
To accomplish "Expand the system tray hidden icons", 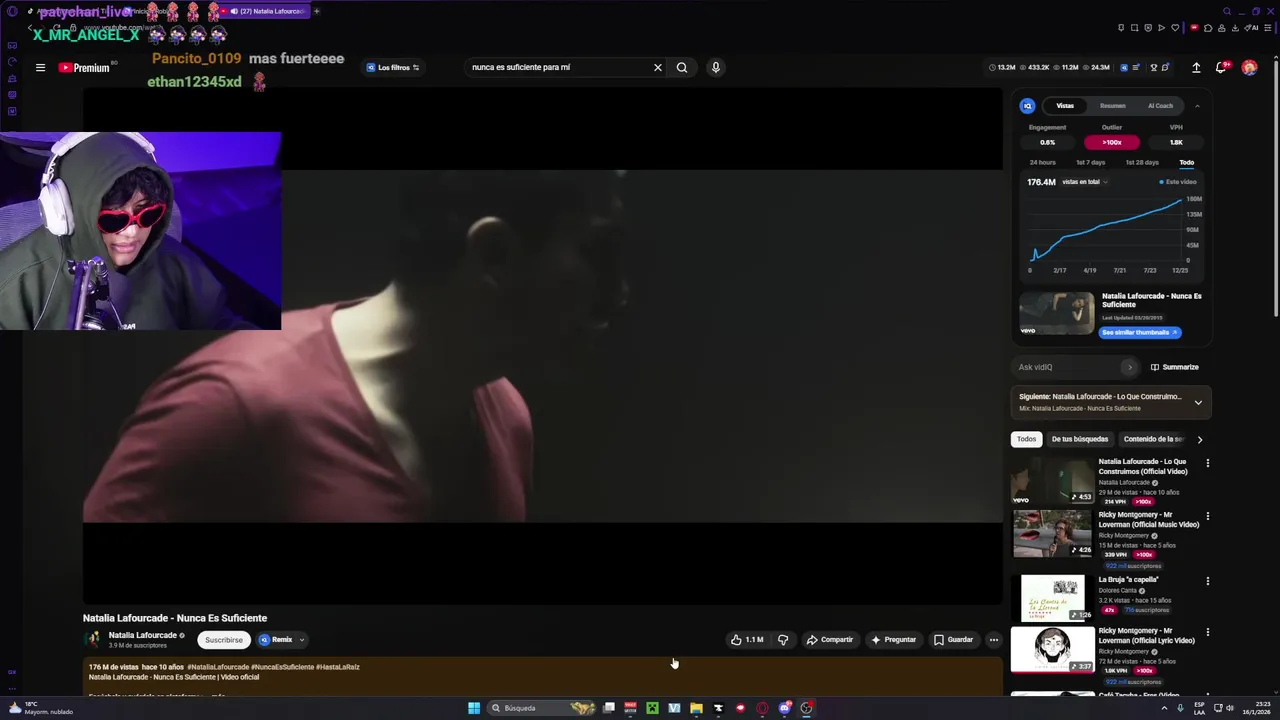I will click(1164, 708).
